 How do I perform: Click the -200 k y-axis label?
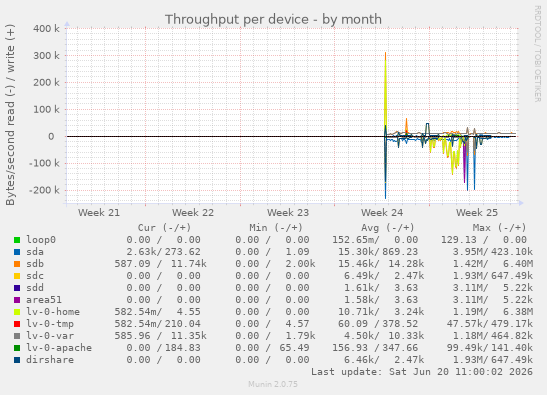(44, 190)
